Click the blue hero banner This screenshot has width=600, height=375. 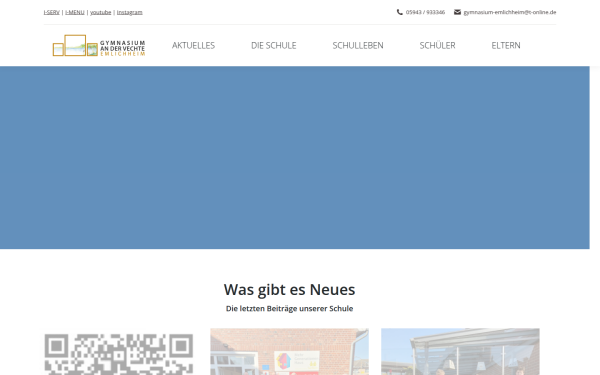tap(295, 158)
